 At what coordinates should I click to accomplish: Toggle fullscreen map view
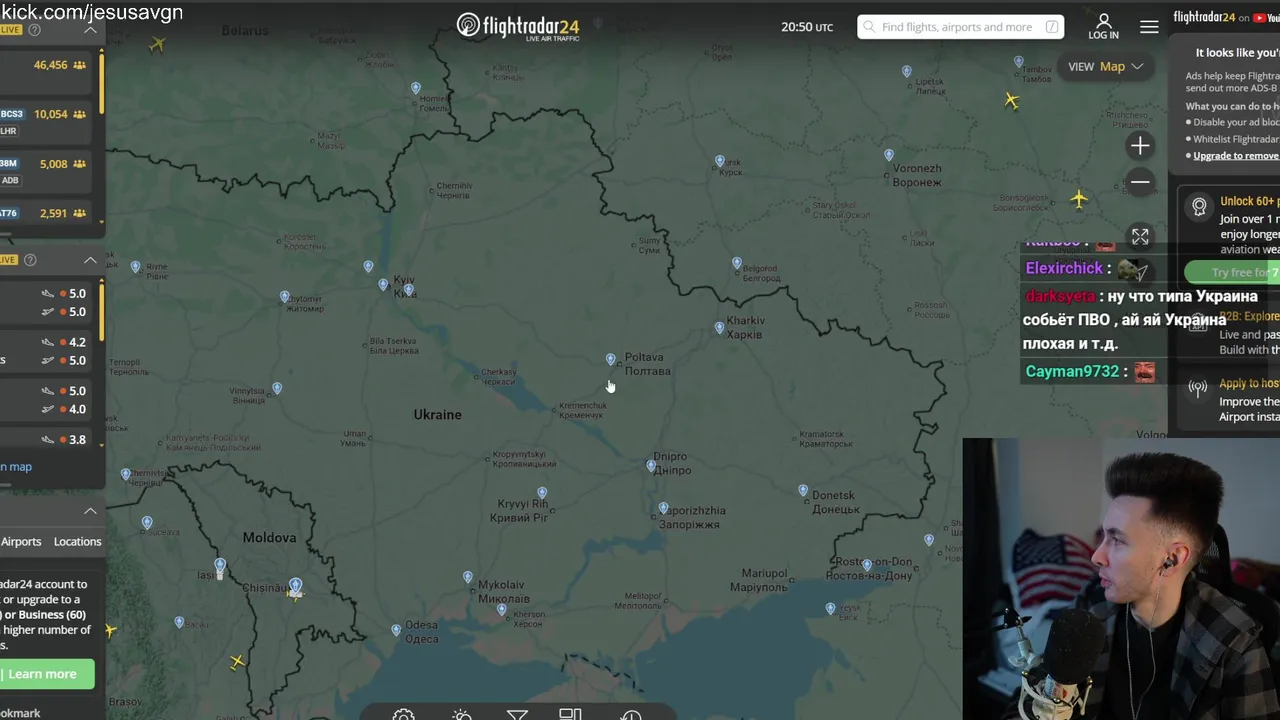click(x=1140, y=237)
